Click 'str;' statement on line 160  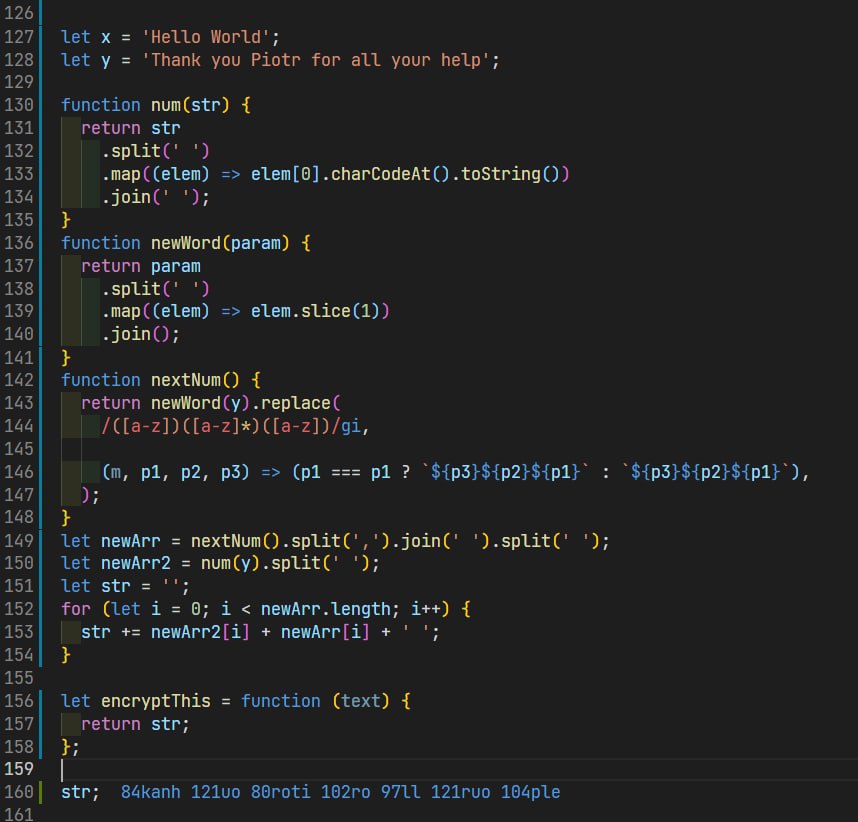[x=80, y=792]
